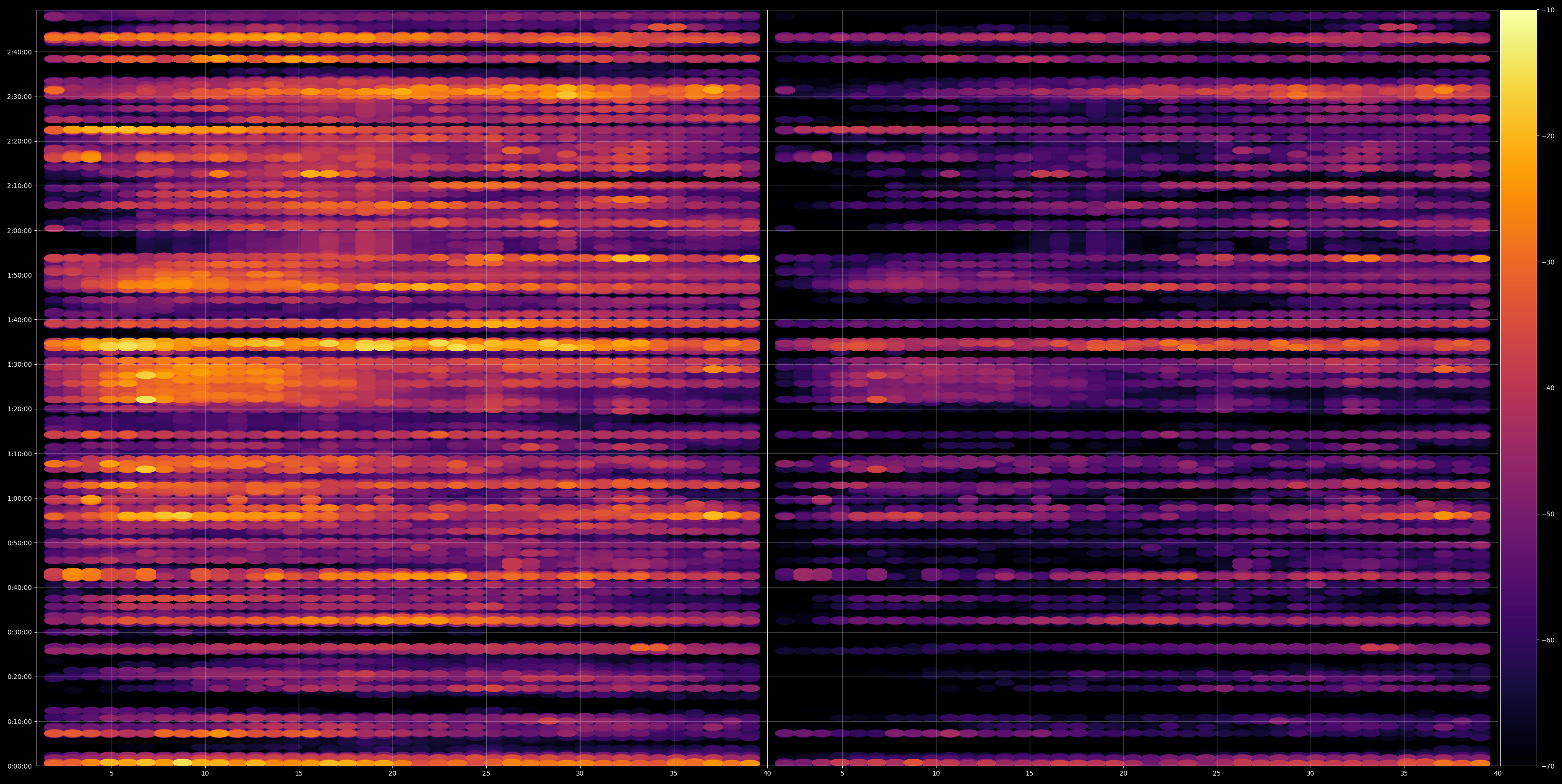Click the 2:40:00 y-axis tick label
The height and width of the screenshot is (784, 1562).
click(19, 52)
